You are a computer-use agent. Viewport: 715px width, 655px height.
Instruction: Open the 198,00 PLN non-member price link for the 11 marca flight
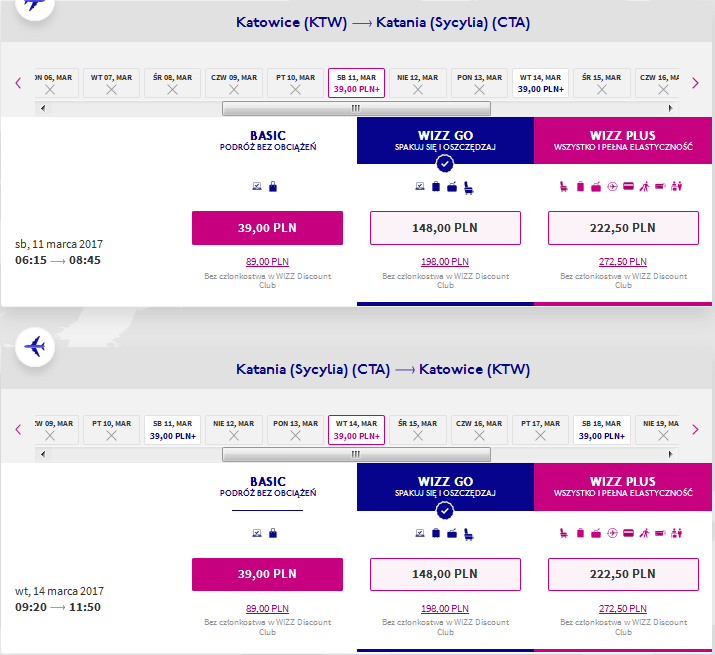click(x=445, y=262)
